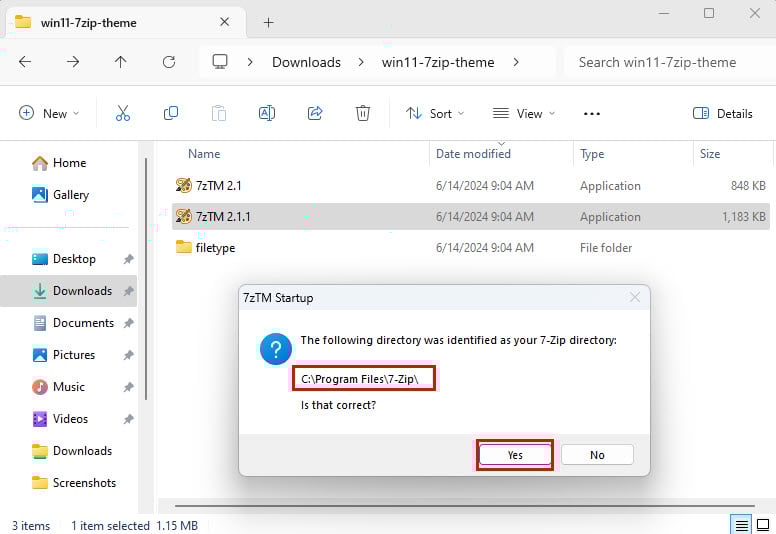Toggle the Details pane
The height and width of the screenshot is (534, 776).
tap(723, 114)
